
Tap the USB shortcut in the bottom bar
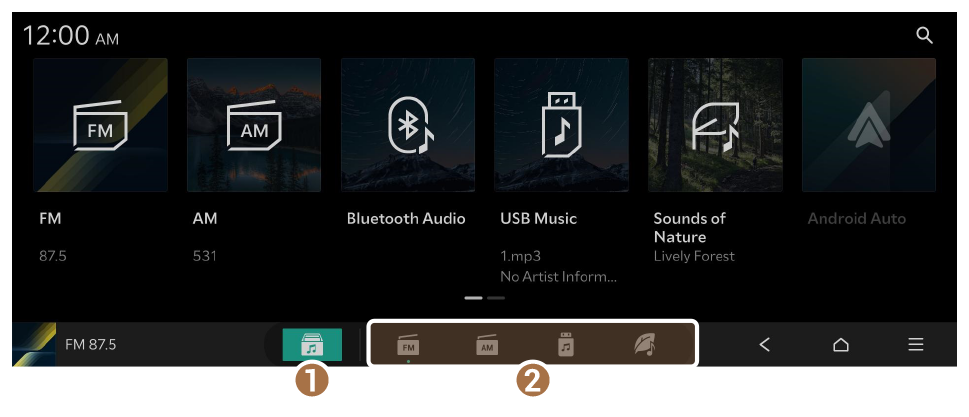[565, 345]
